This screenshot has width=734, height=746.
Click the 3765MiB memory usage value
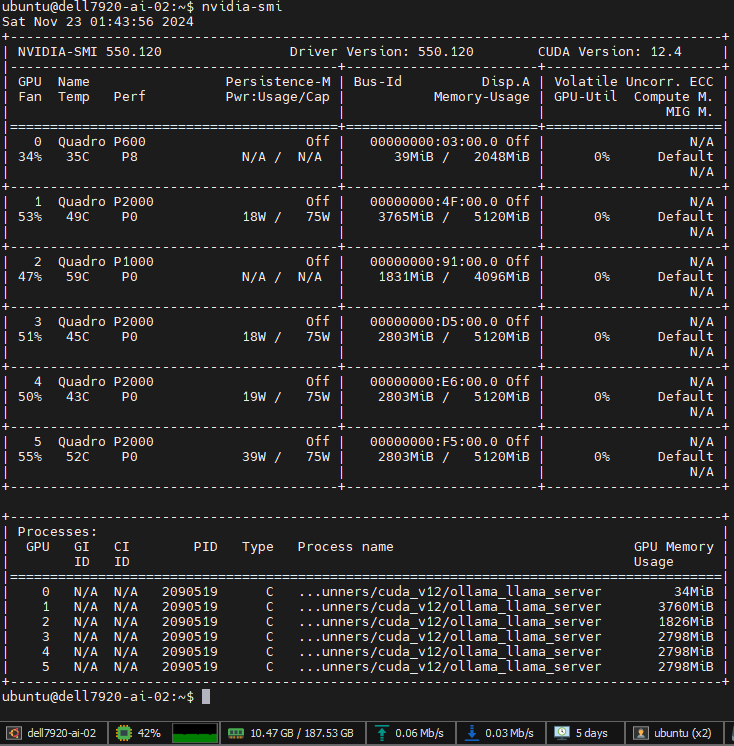point(406,217)
